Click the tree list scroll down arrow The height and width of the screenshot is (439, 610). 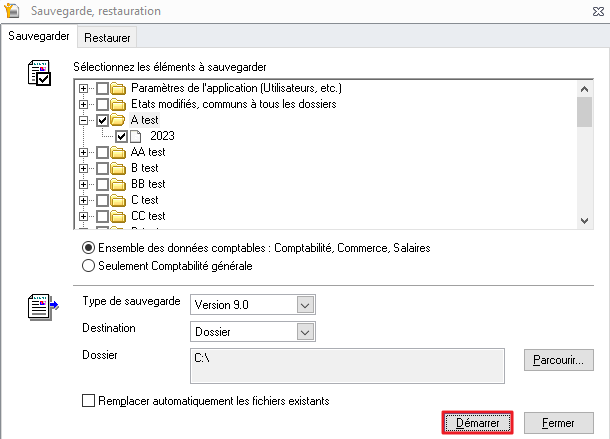click(x=585, y=220)
